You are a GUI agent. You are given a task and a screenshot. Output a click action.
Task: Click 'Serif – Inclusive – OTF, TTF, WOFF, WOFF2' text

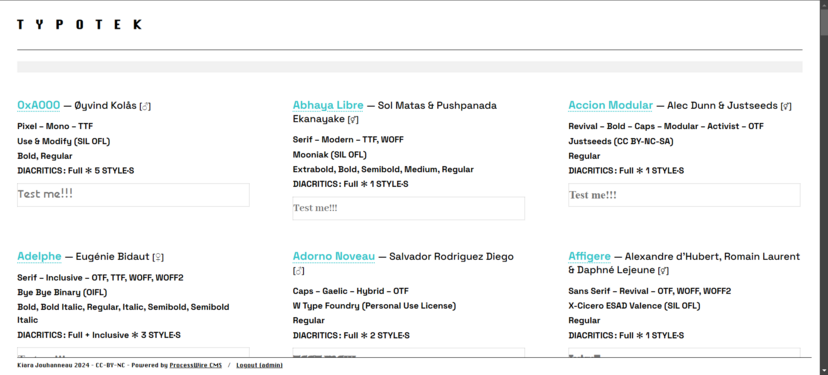100,277
